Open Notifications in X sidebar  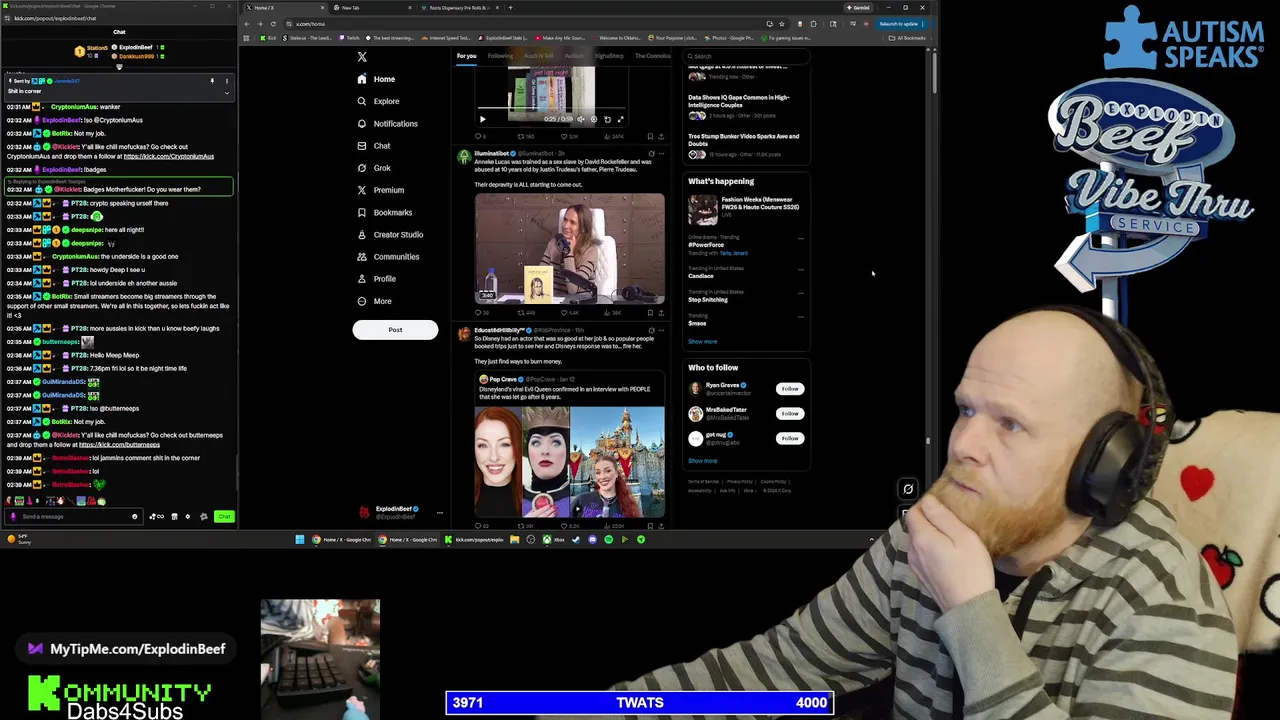387,123
